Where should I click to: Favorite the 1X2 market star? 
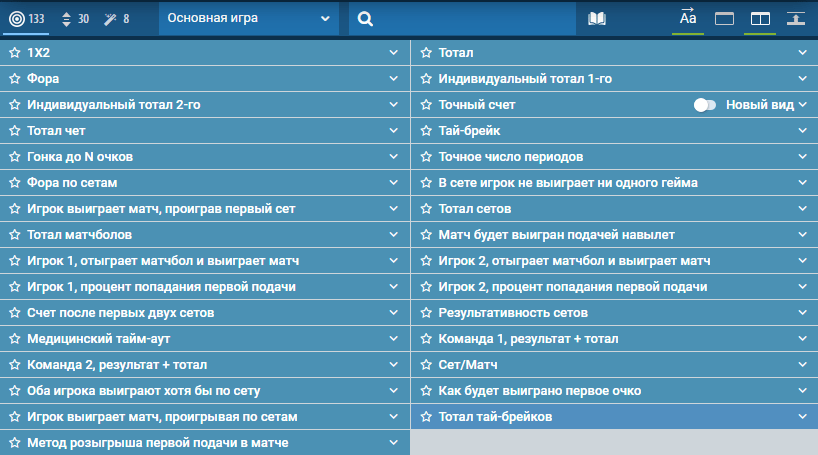(x=15, y=52)
